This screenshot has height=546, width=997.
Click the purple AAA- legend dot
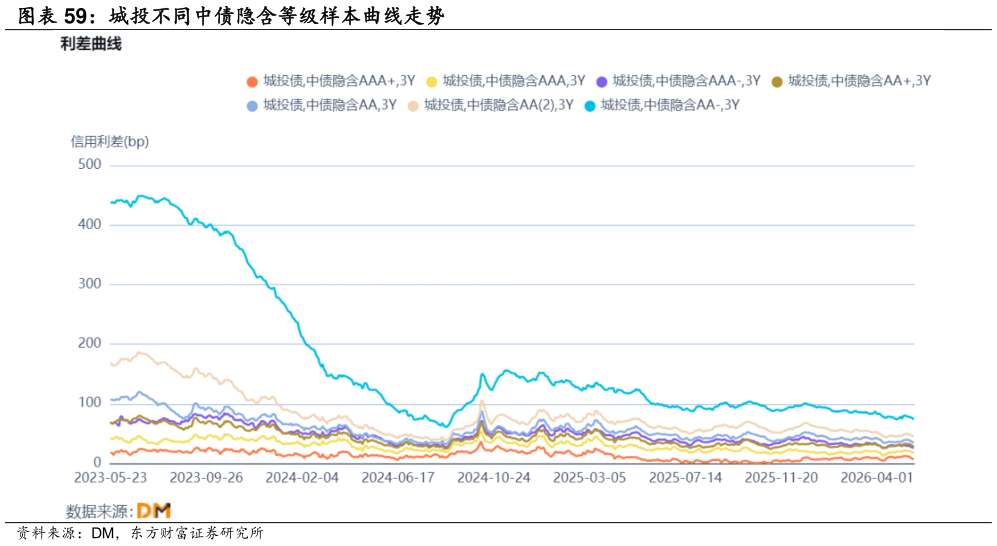point(602,81)
